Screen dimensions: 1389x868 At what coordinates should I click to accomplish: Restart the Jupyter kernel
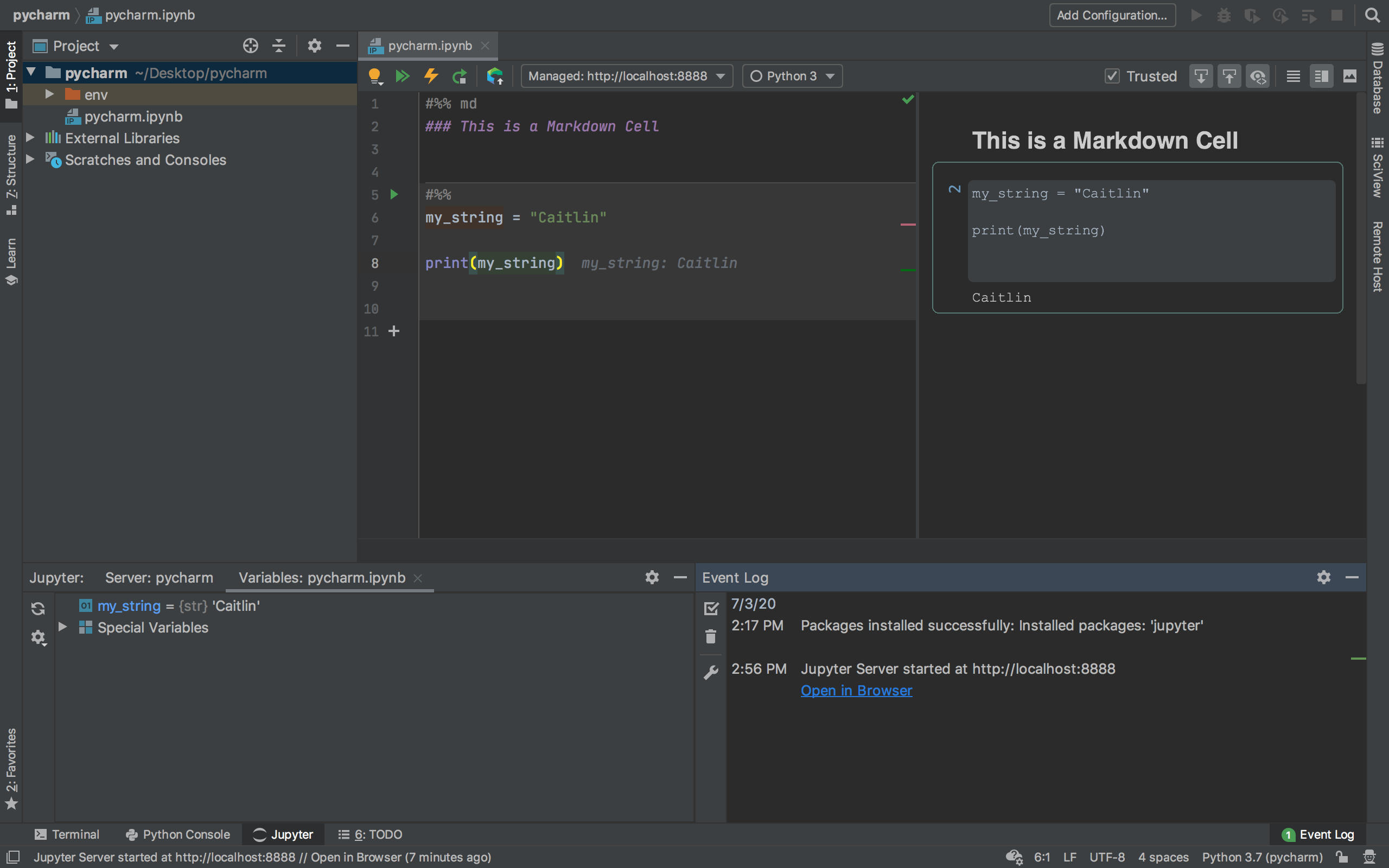pyautogui.click(x=460, y=75)
